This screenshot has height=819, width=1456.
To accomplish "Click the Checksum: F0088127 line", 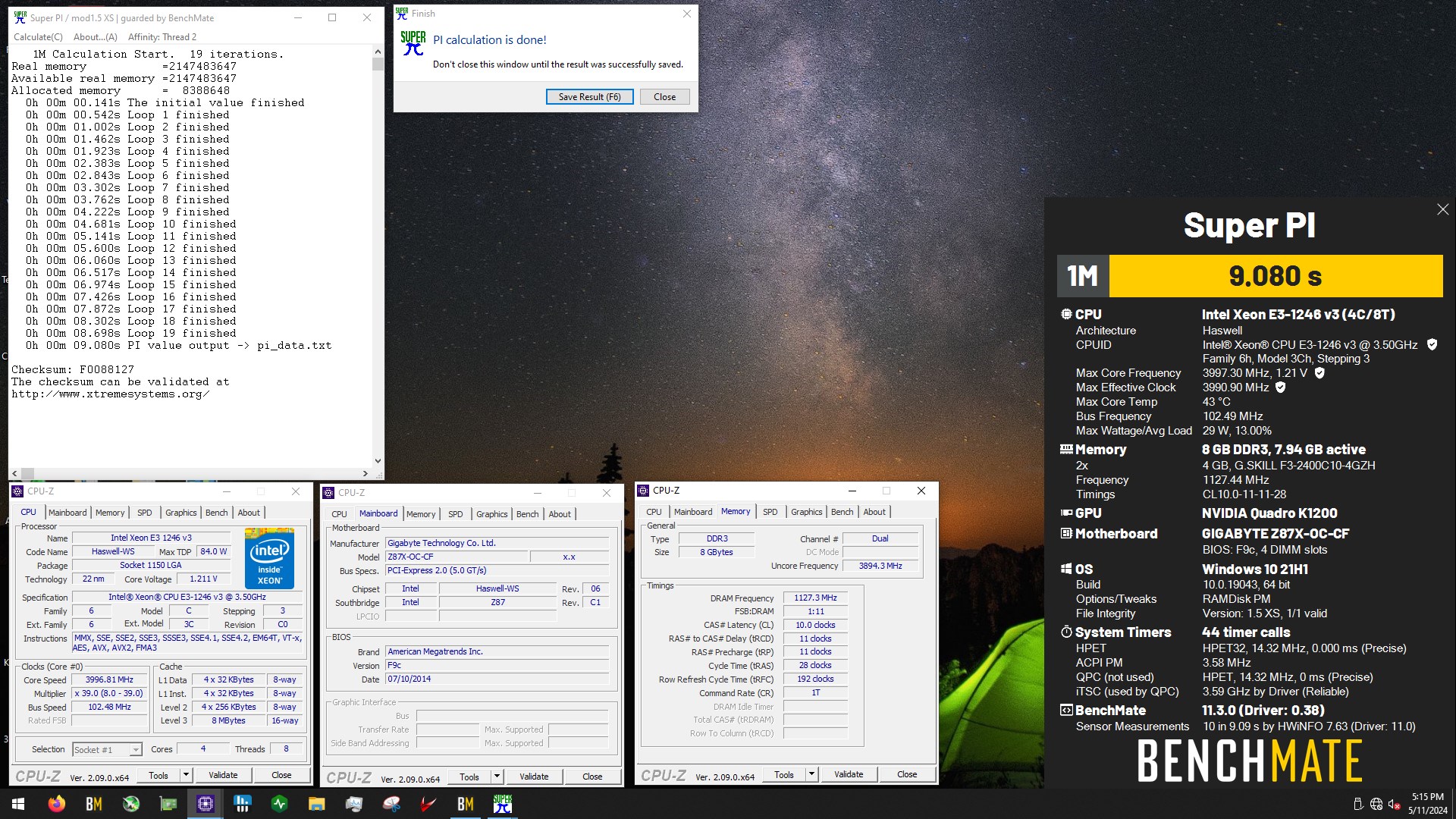I will [73, 370].
